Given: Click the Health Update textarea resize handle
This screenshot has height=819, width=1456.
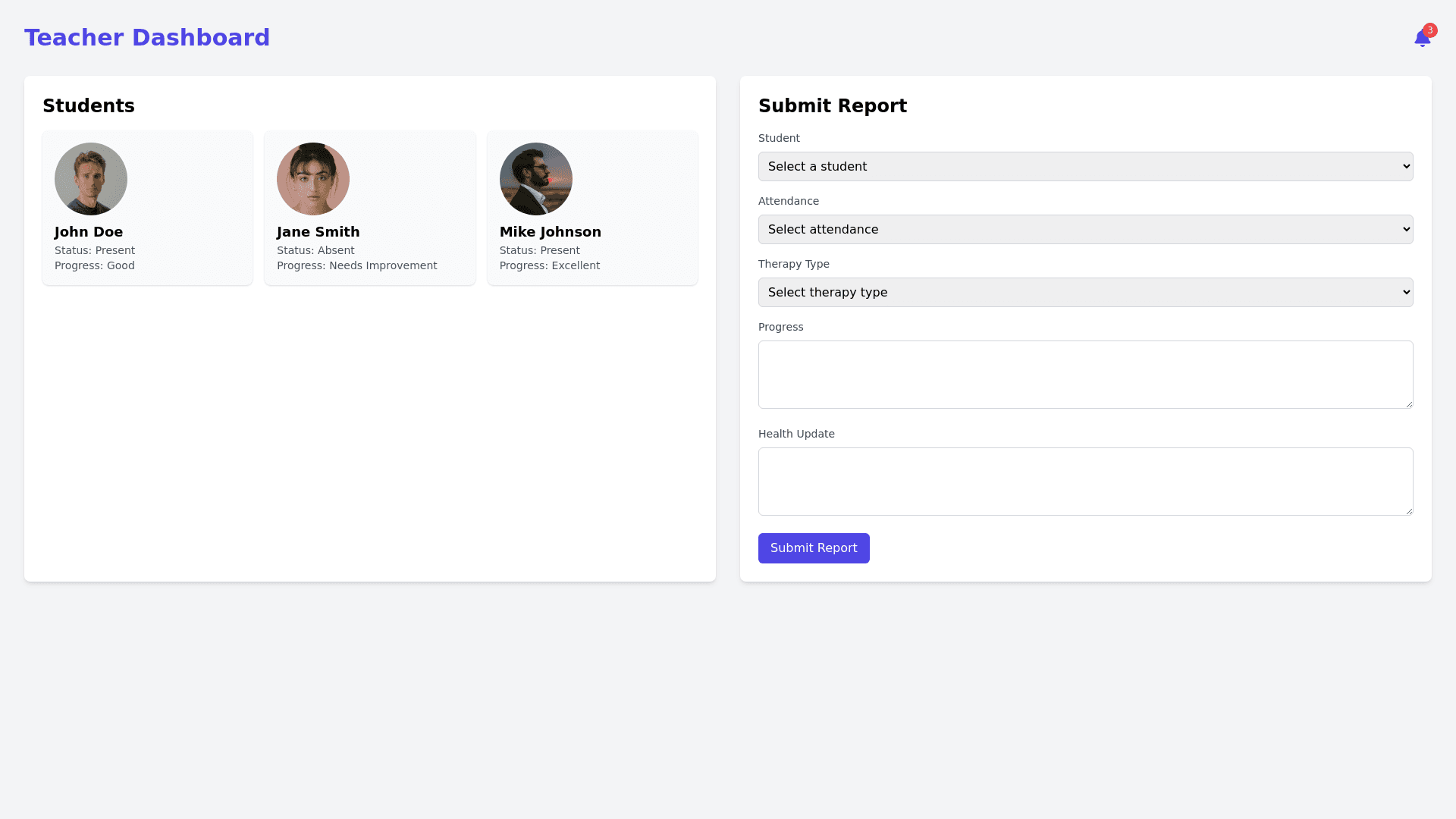Looking at the screenshot, I should click(x=1409, y=511).
